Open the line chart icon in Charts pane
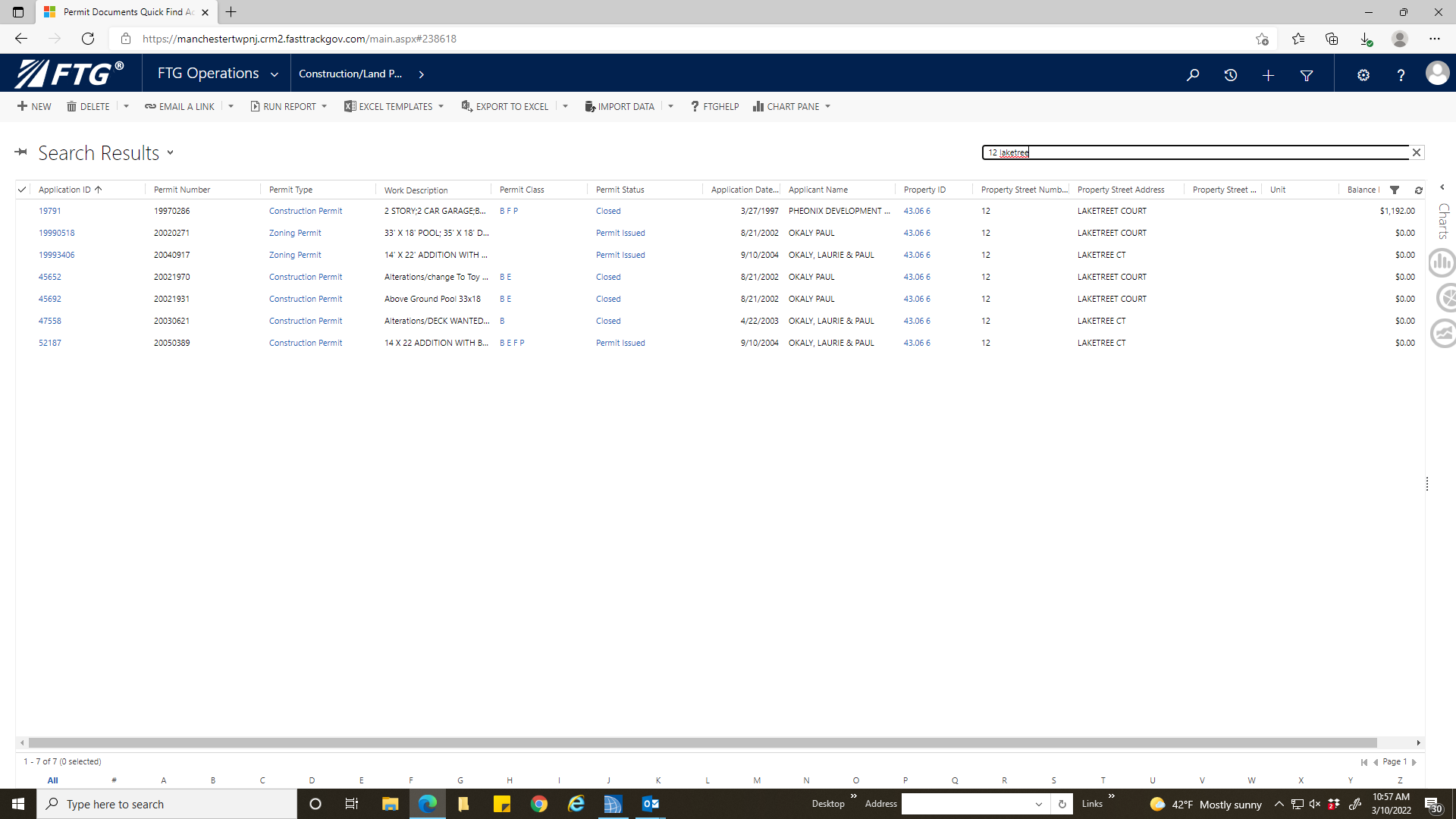The width and height of the screenshot is (1456, 819). click(1443, 333)
